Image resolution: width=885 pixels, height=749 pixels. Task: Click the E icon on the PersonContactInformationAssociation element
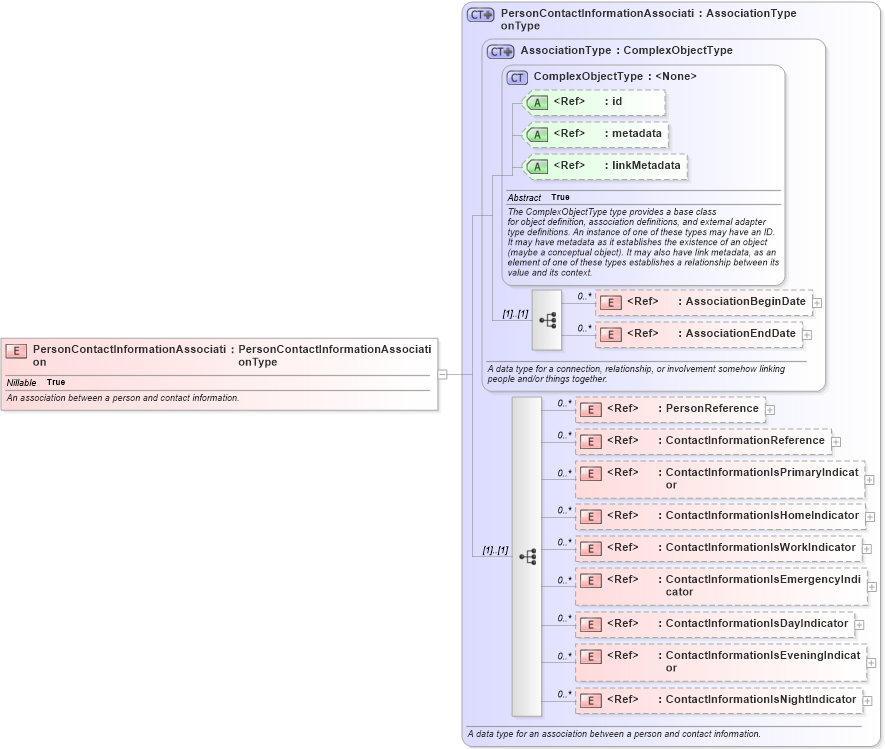tap(15, 351)
